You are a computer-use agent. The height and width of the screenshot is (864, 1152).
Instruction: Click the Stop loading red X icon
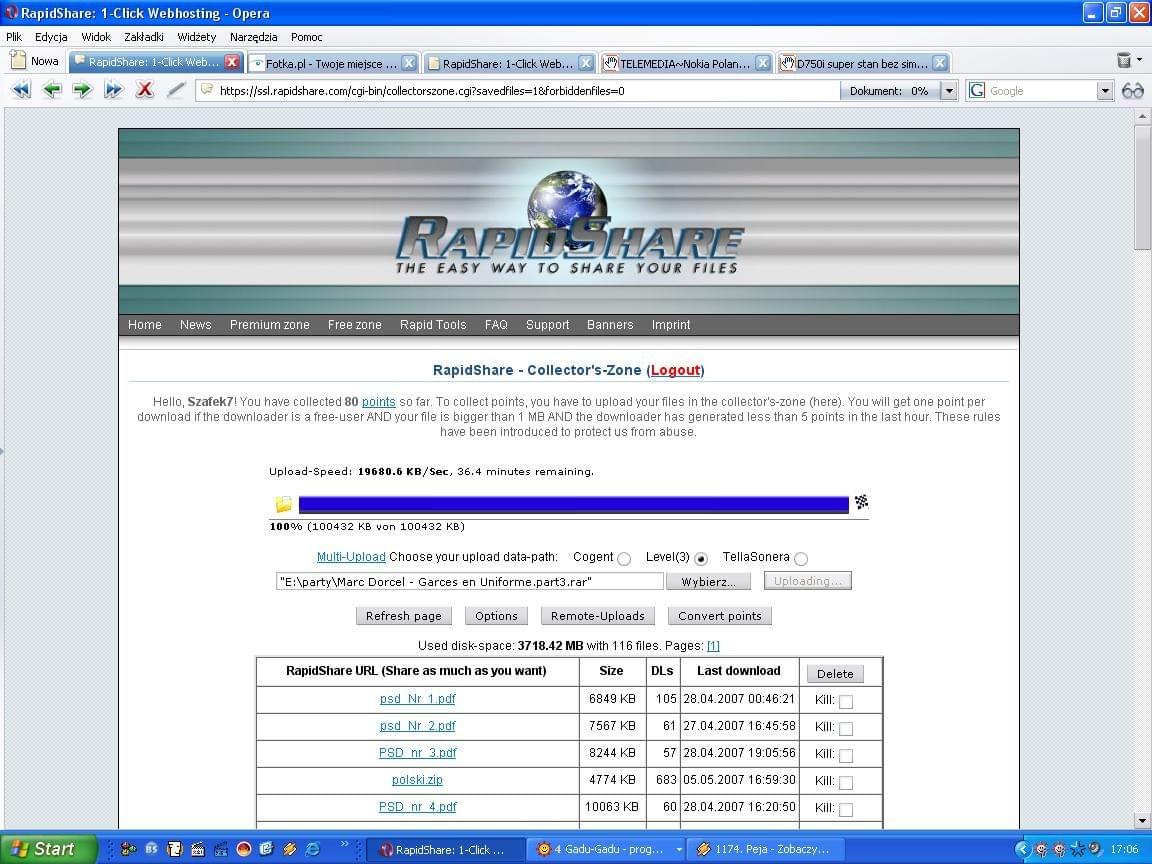144,90
